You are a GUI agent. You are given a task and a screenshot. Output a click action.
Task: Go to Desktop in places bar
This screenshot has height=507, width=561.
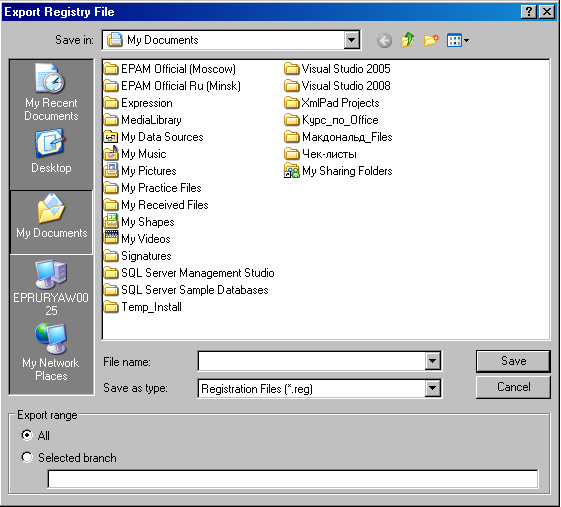point(51,152)
